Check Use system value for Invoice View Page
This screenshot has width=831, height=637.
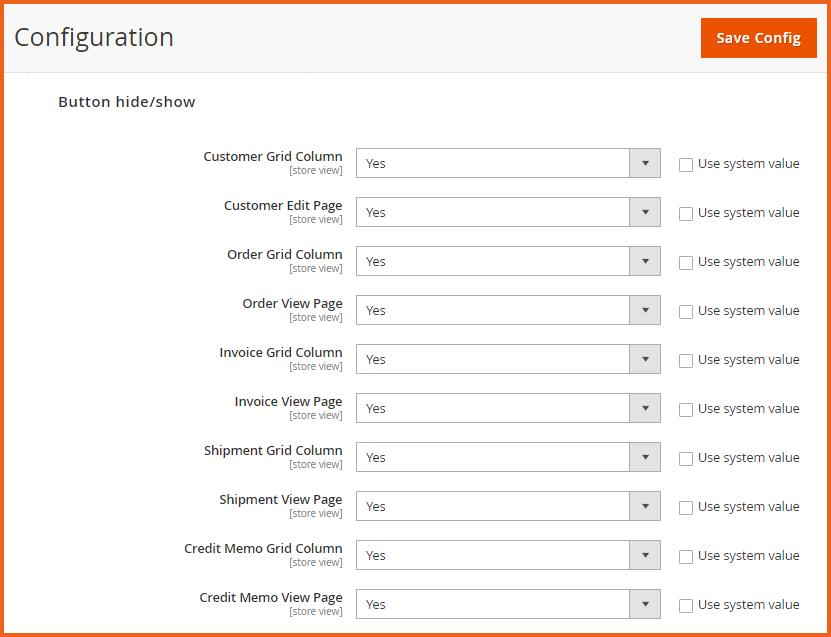point(686,409)
